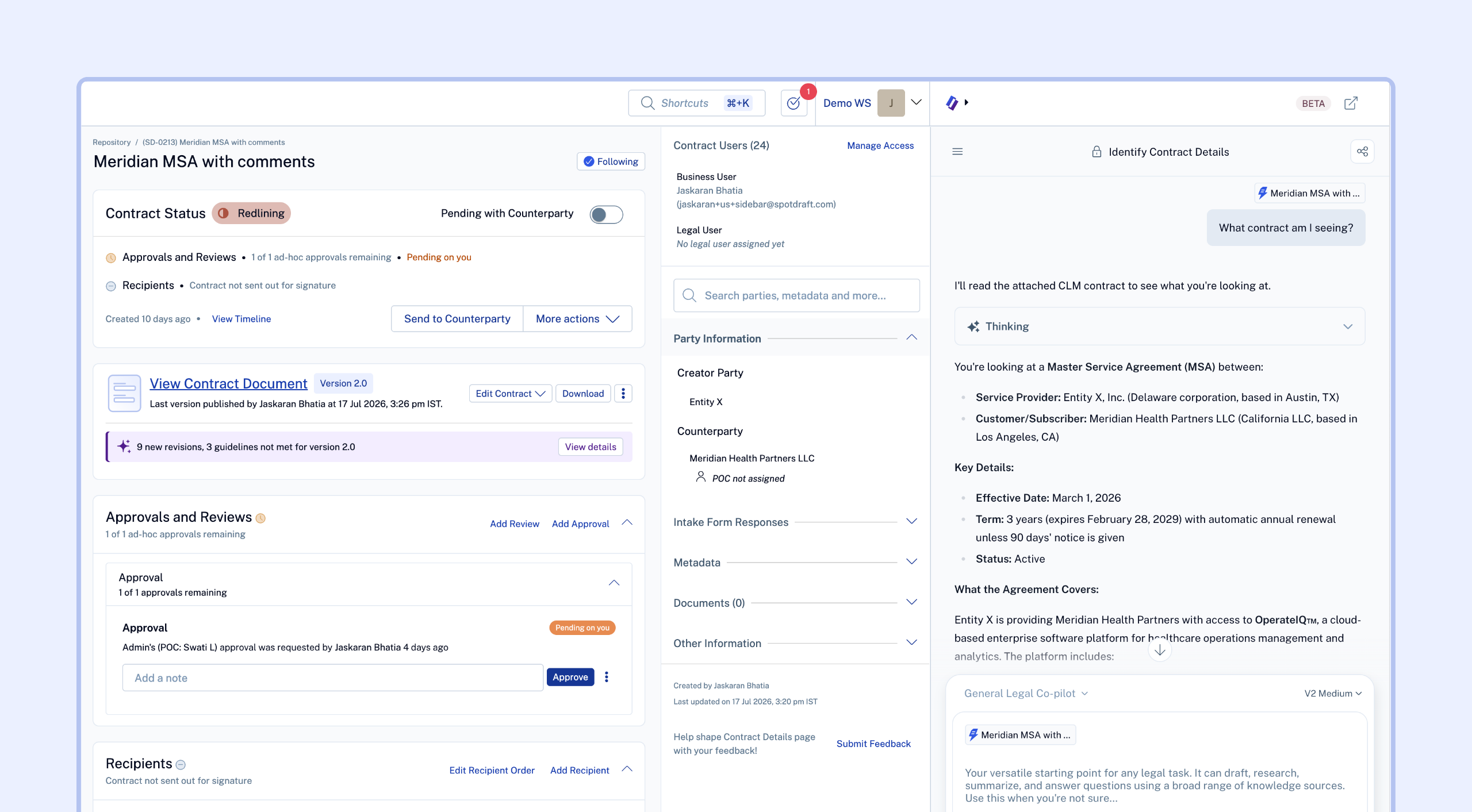Open the Manage Access link
Screen dimensions: 1472x812
tap(880, 146)
